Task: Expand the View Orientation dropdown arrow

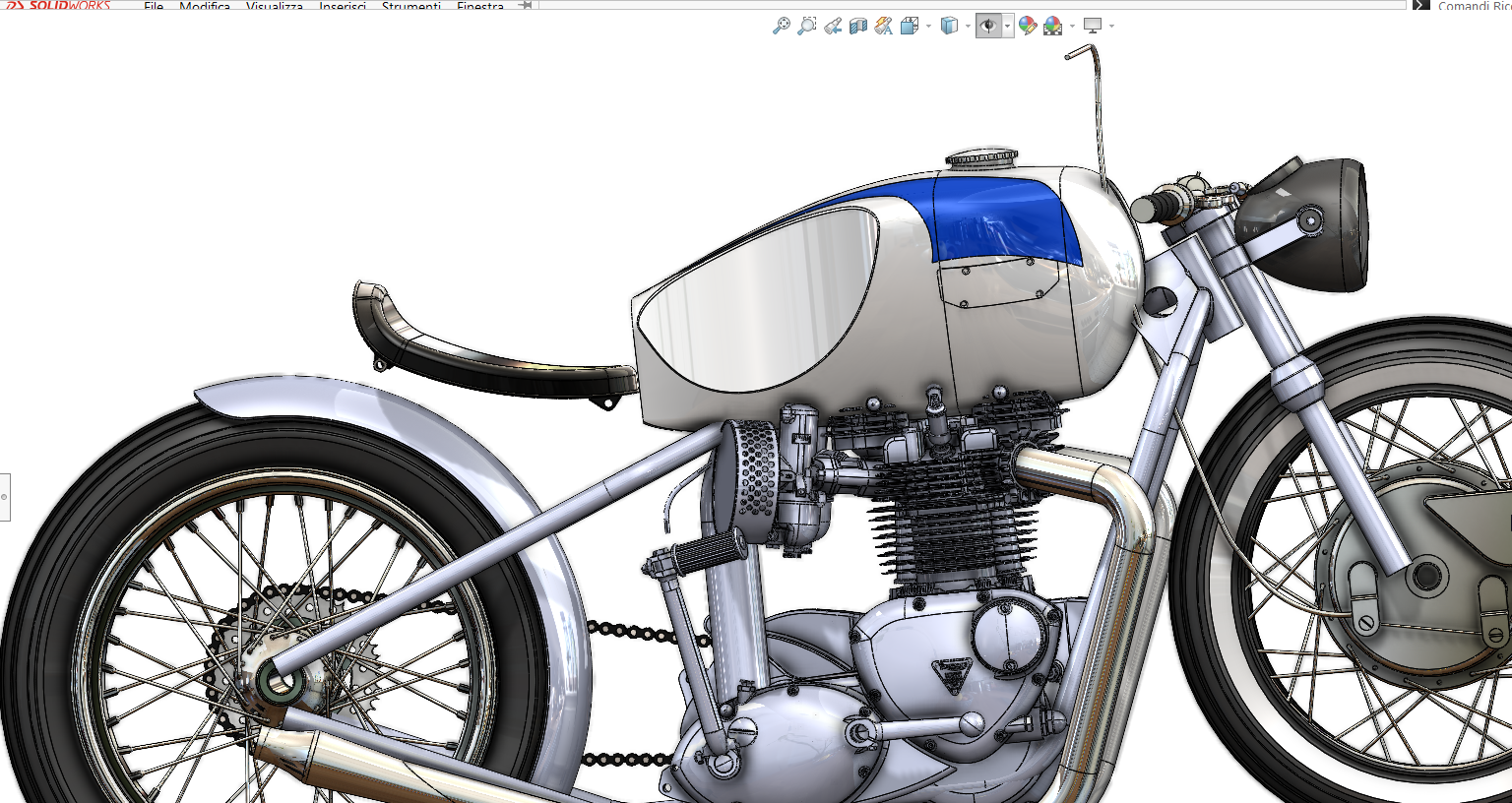Action: 928,27
